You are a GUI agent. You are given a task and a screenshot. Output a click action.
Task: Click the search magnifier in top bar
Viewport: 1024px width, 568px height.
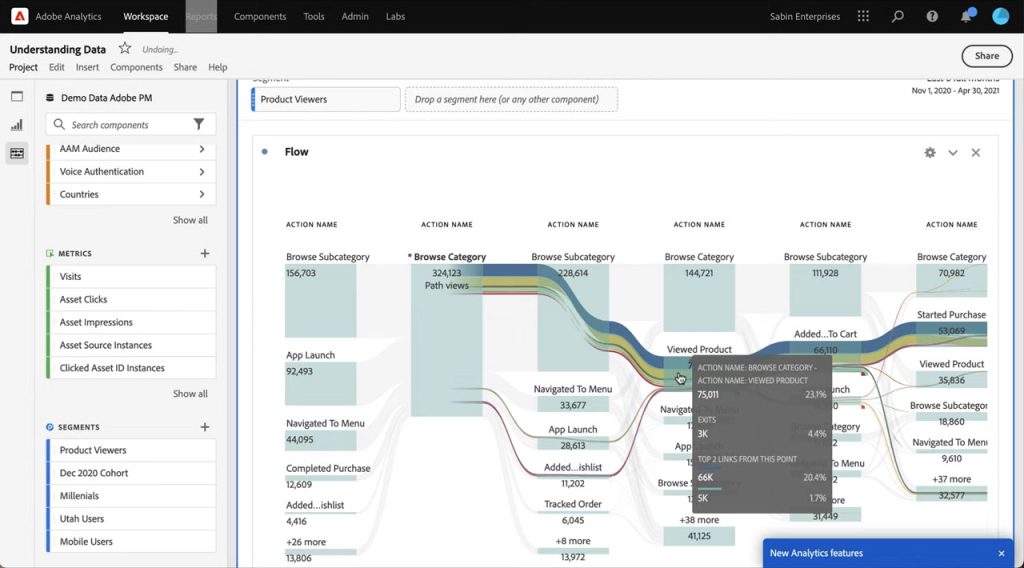898,16
